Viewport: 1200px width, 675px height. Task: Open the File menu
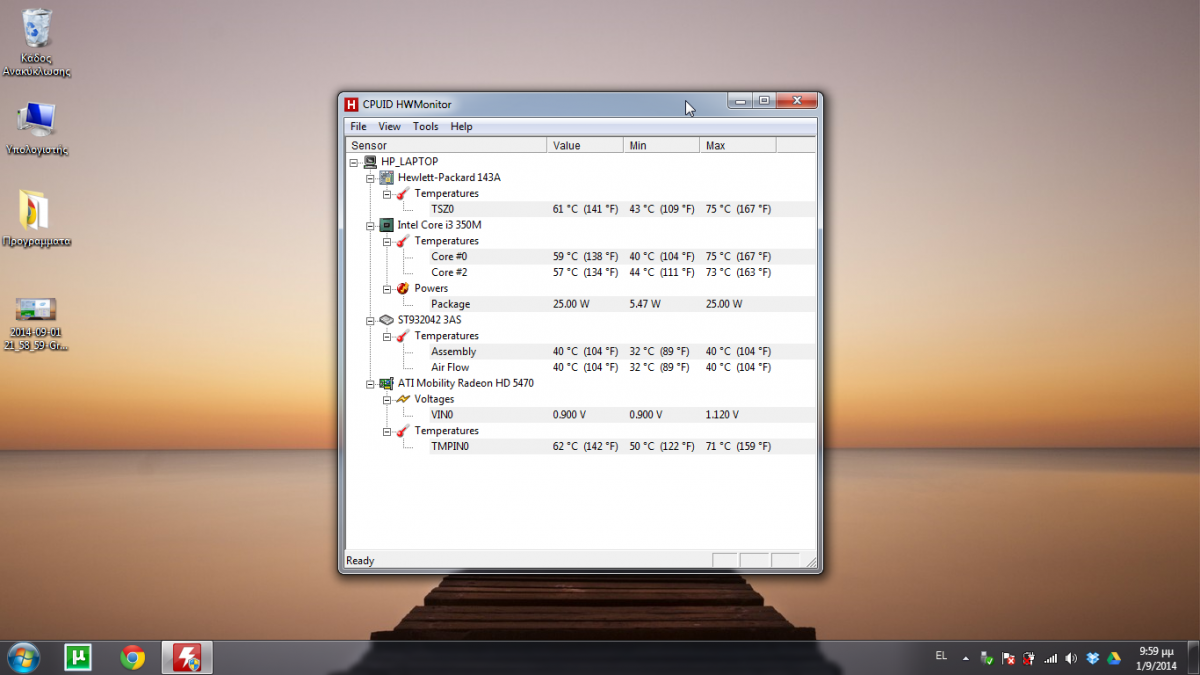point(358,127)
